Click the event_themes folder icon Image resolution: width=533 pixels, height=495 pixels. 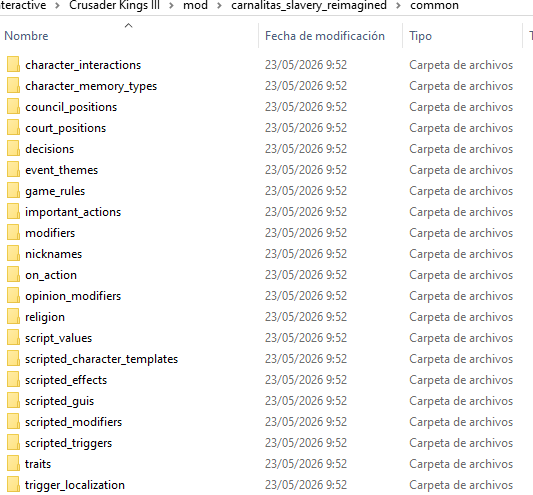(x=13, y=170)
